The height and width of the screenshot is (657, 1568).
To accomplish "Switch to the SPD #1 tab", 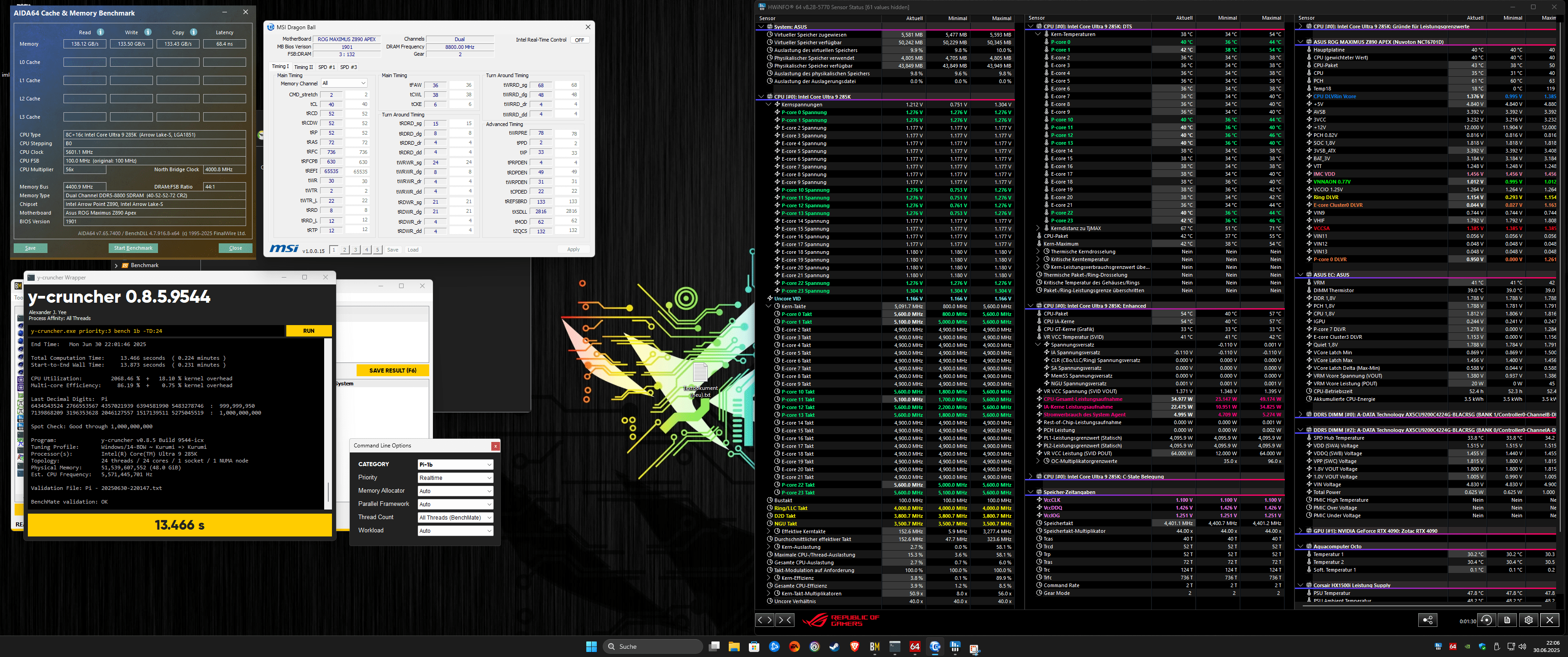I will click(326, 67).
